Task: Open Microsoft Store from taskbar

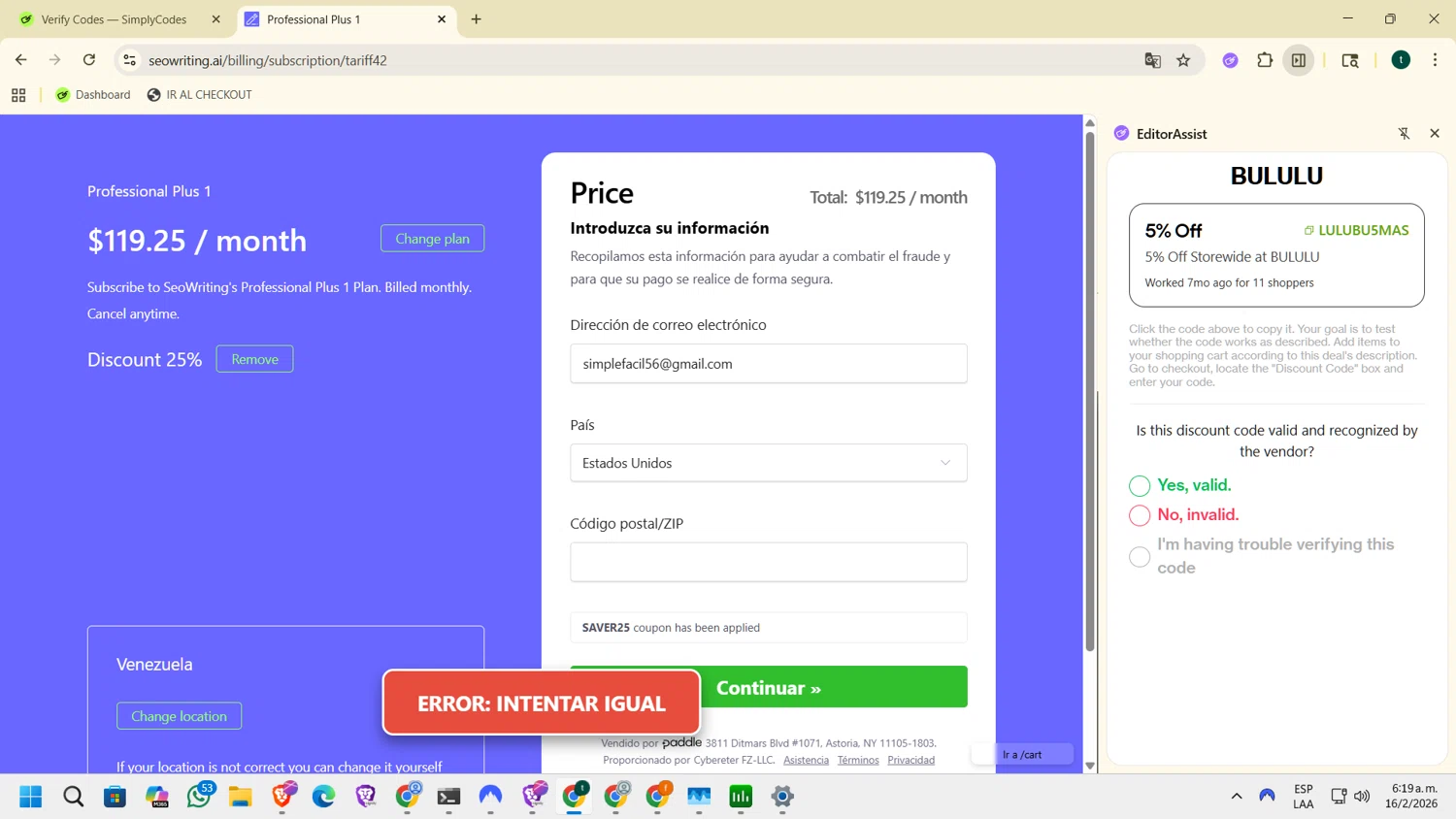Action: tap(115, 797)
